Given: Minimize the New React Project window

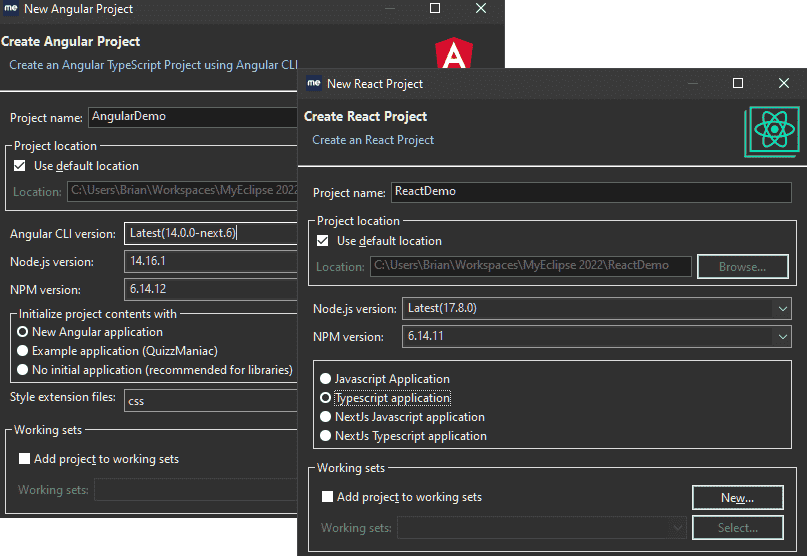Looking at the screenshot, I should [693, 83].
